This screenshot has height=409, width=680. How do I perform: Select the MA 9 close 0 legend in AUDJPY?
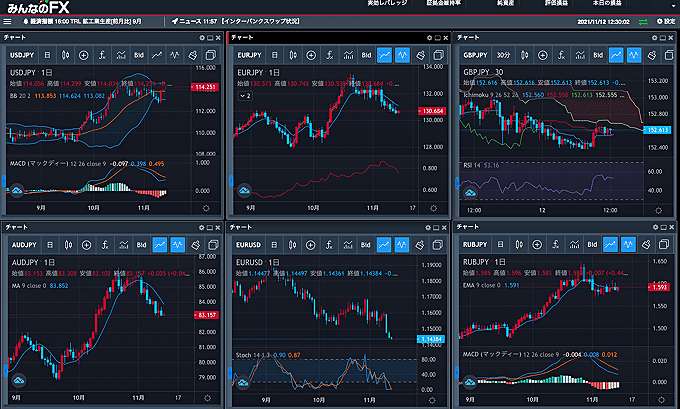[x=29, y=286]
